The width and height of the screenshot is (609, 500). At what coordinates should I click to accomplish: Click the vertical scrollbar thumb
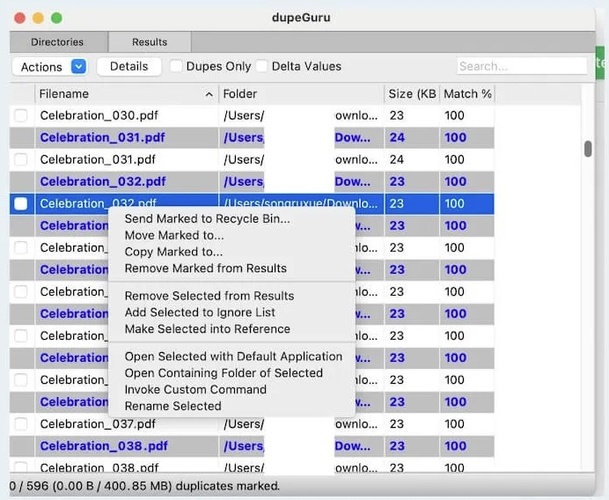coord(588,149)
